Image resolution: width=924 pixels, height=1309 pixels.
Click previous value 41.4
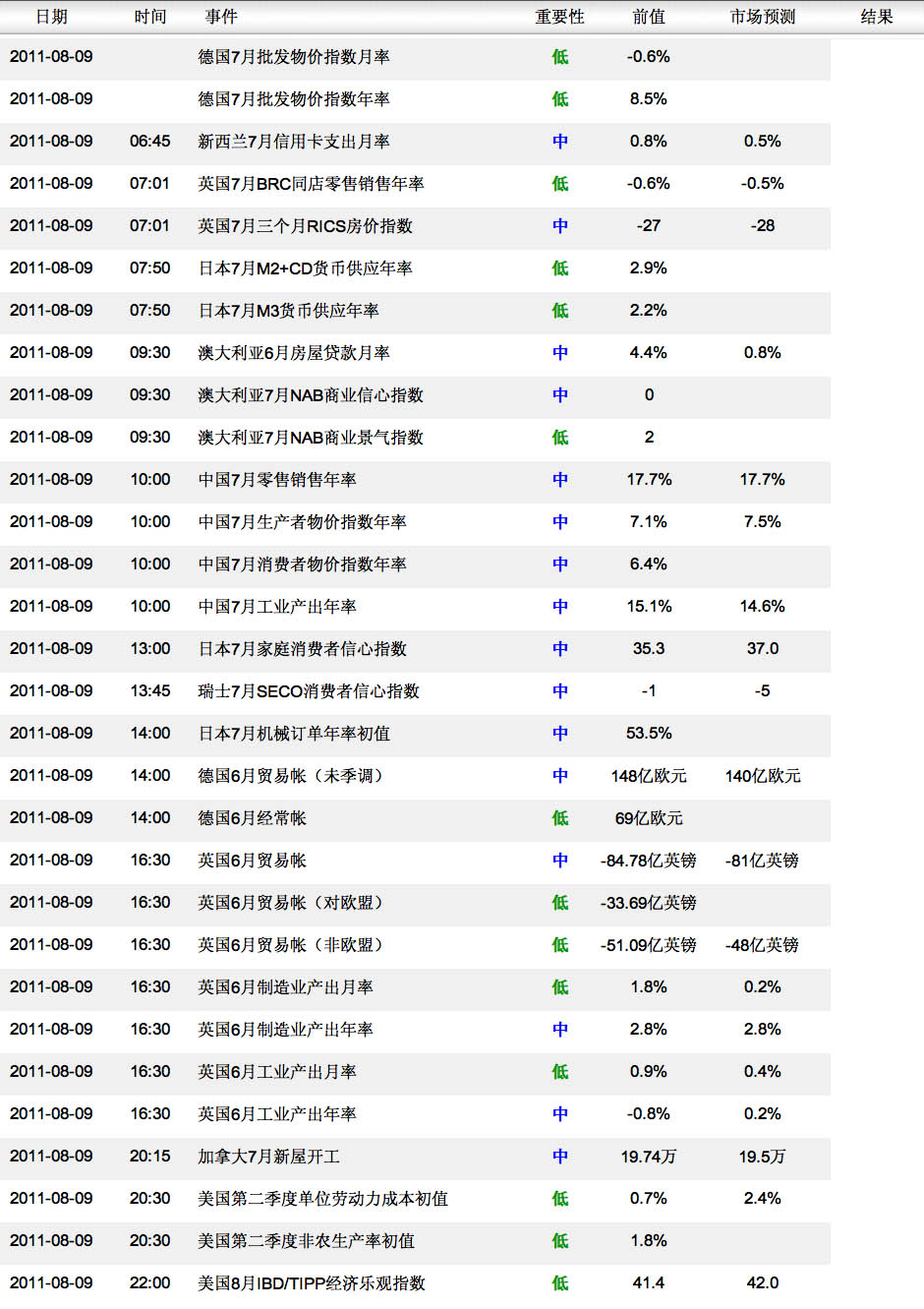pos(649,1283)
